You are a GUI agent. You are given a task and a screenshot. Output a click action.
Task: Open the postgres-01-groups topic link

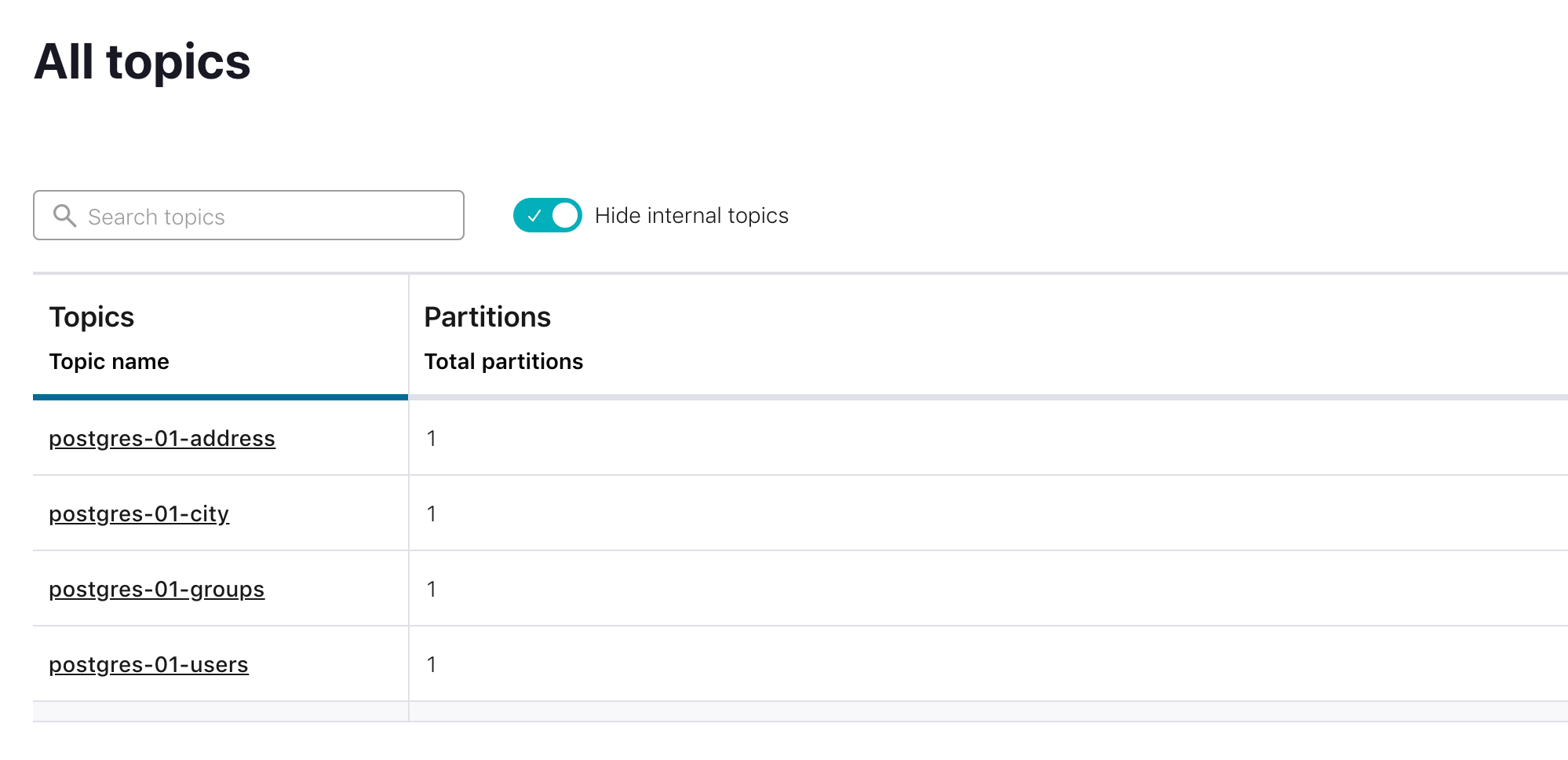[156, 589]
